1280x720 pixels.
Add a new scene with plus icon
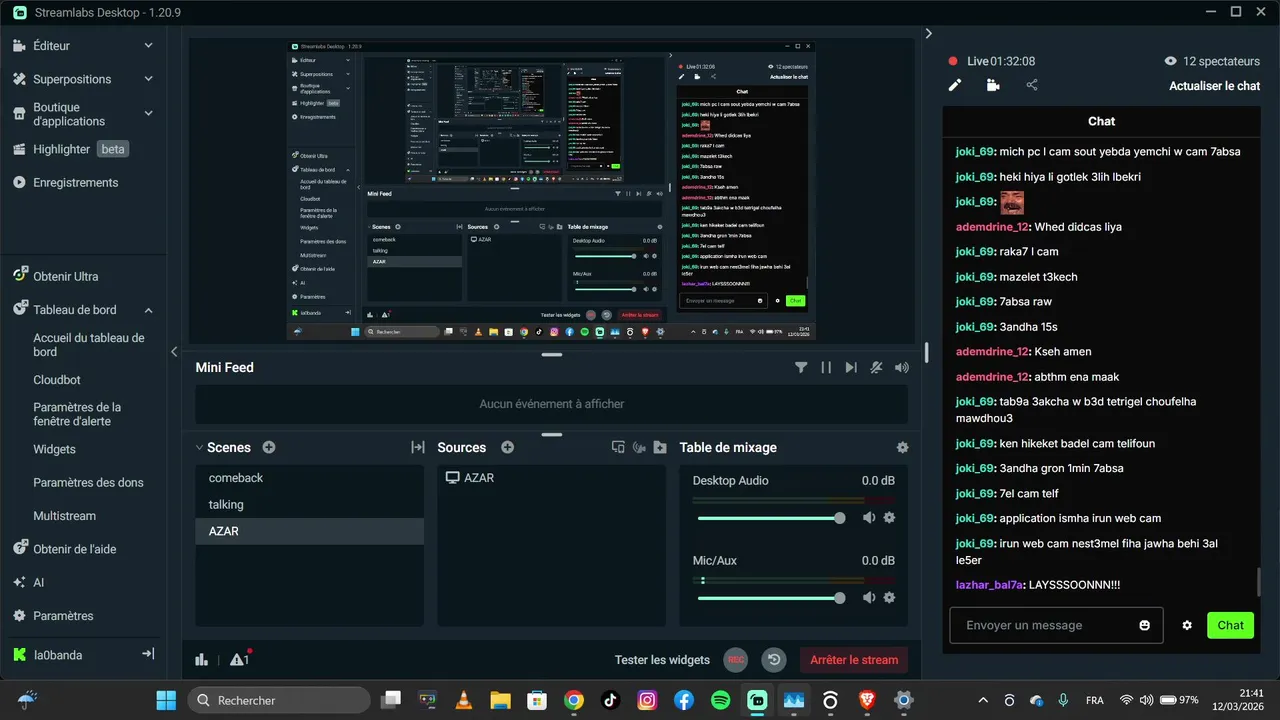269,448
